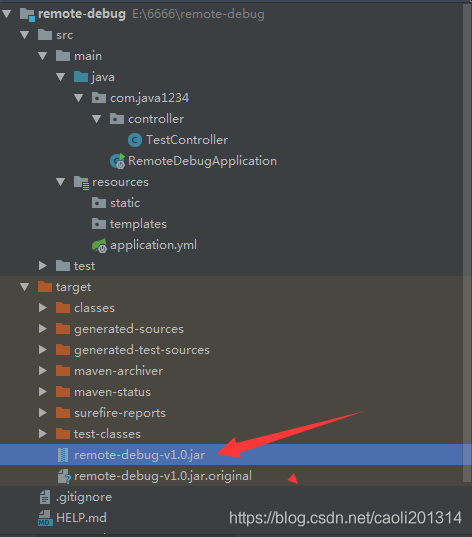
Task: Select the surefire-reports label
Action: pyautogui.click(x=120, y=413)
